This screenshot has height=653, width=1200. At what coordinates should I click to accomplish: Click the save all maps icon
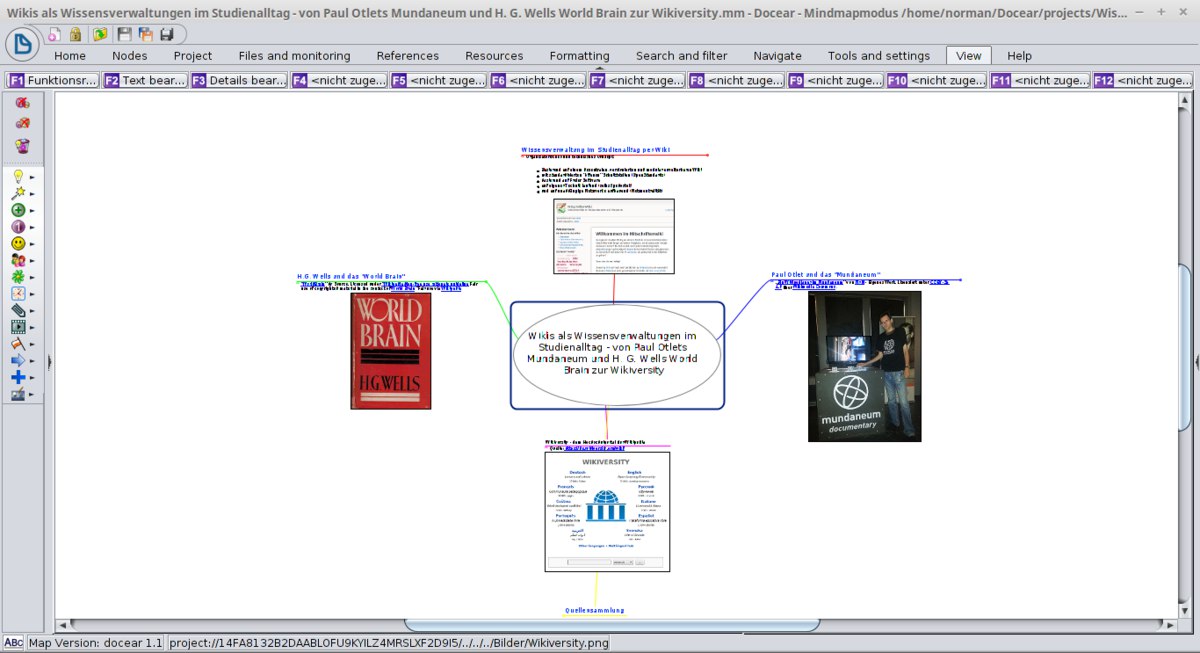[x=167, y=34]
